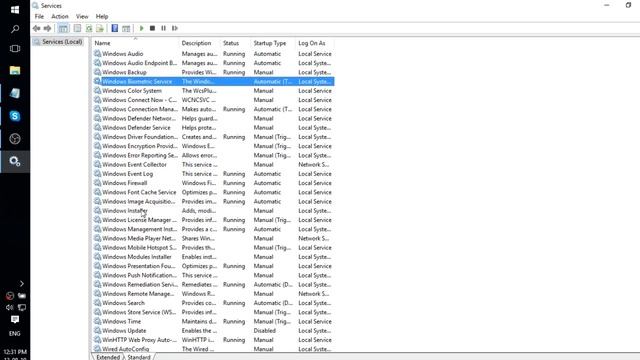Click the Export List toolbar icon
The width and height of the screenshot is (640, 360).
(x=100, y=28)
